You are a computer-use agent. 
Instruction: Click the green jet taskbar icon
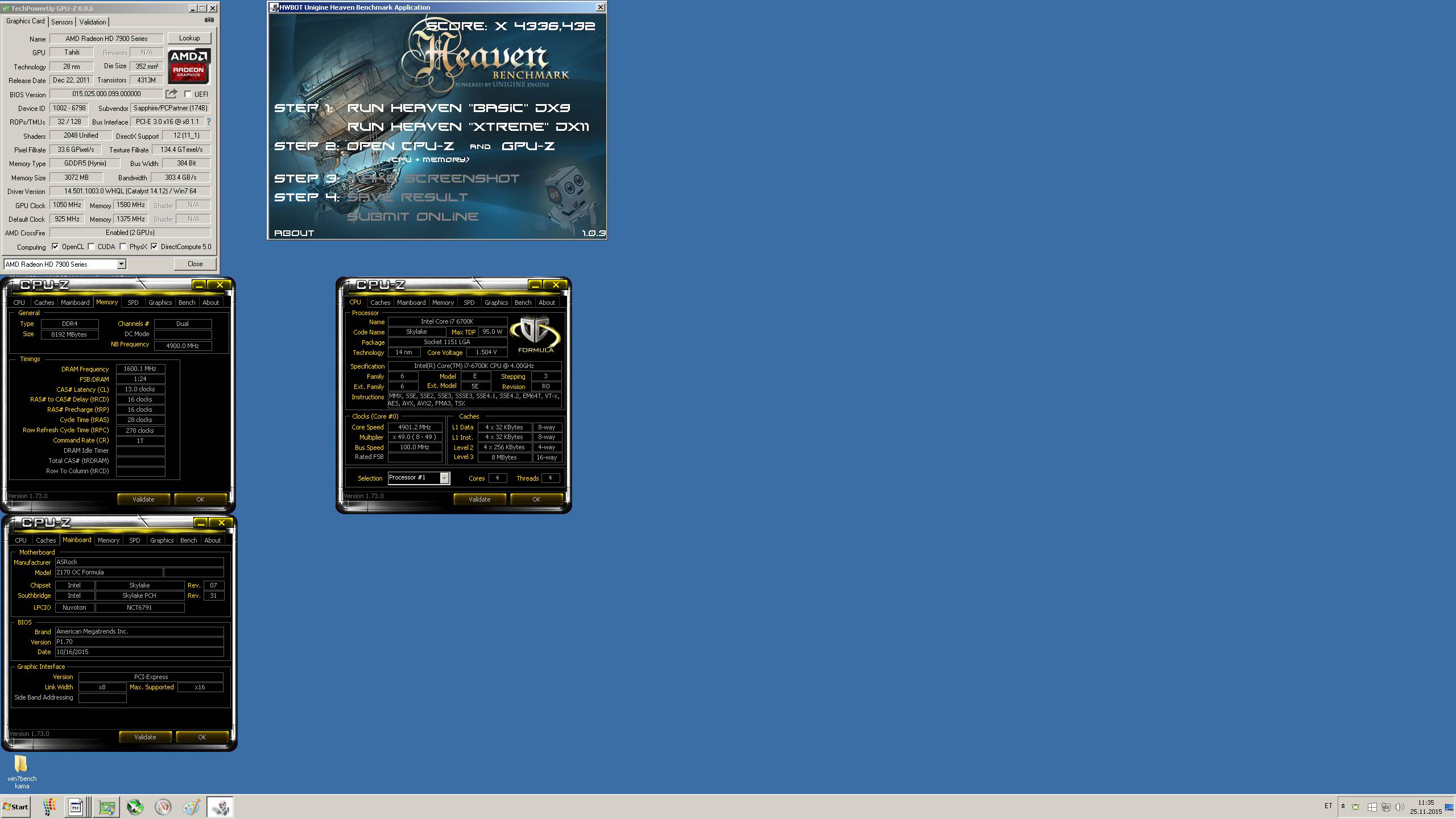point(135,806)
